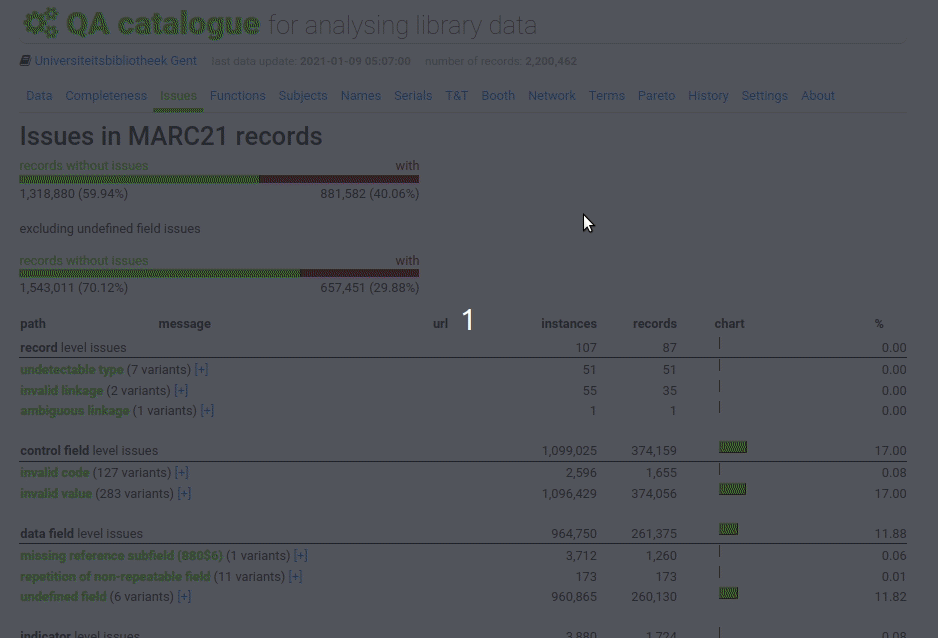Select the T&T tab

pos(456,96)
